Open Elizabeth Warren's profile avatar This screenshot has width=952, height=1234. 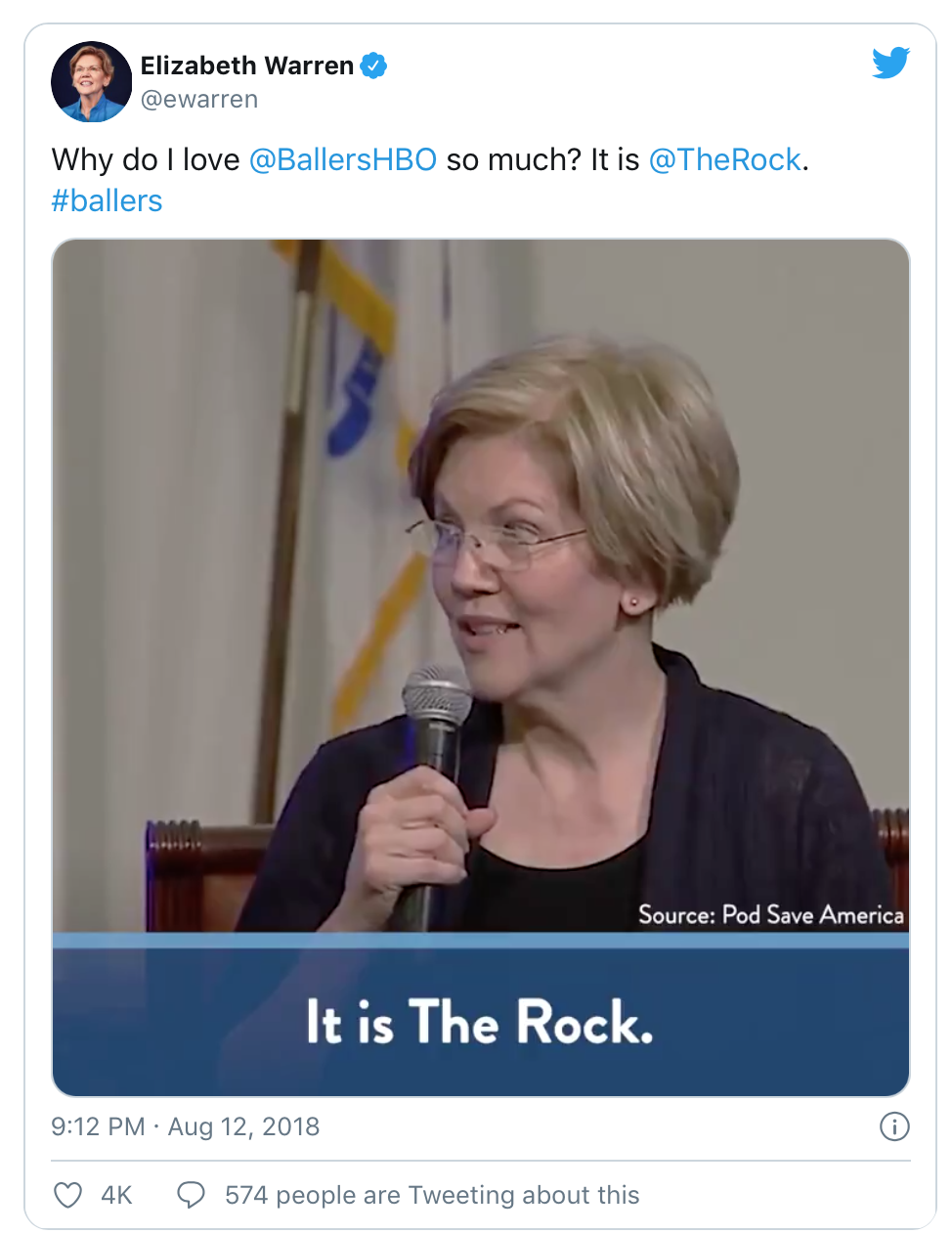click(91, 81)
